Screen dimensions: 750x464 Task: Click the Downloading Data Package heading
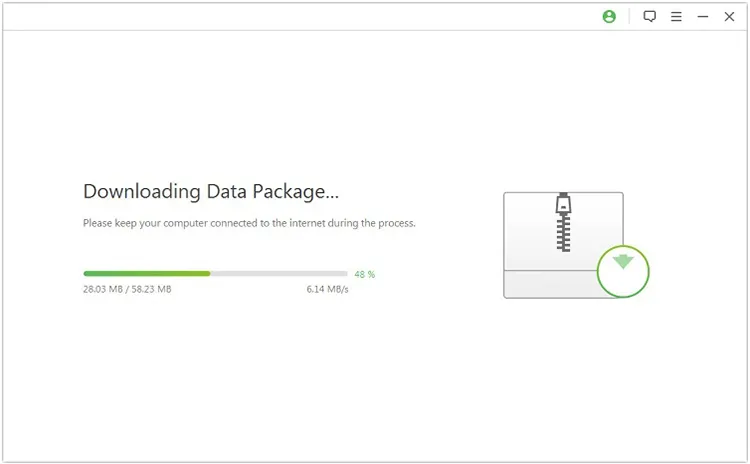pos(211,191)
